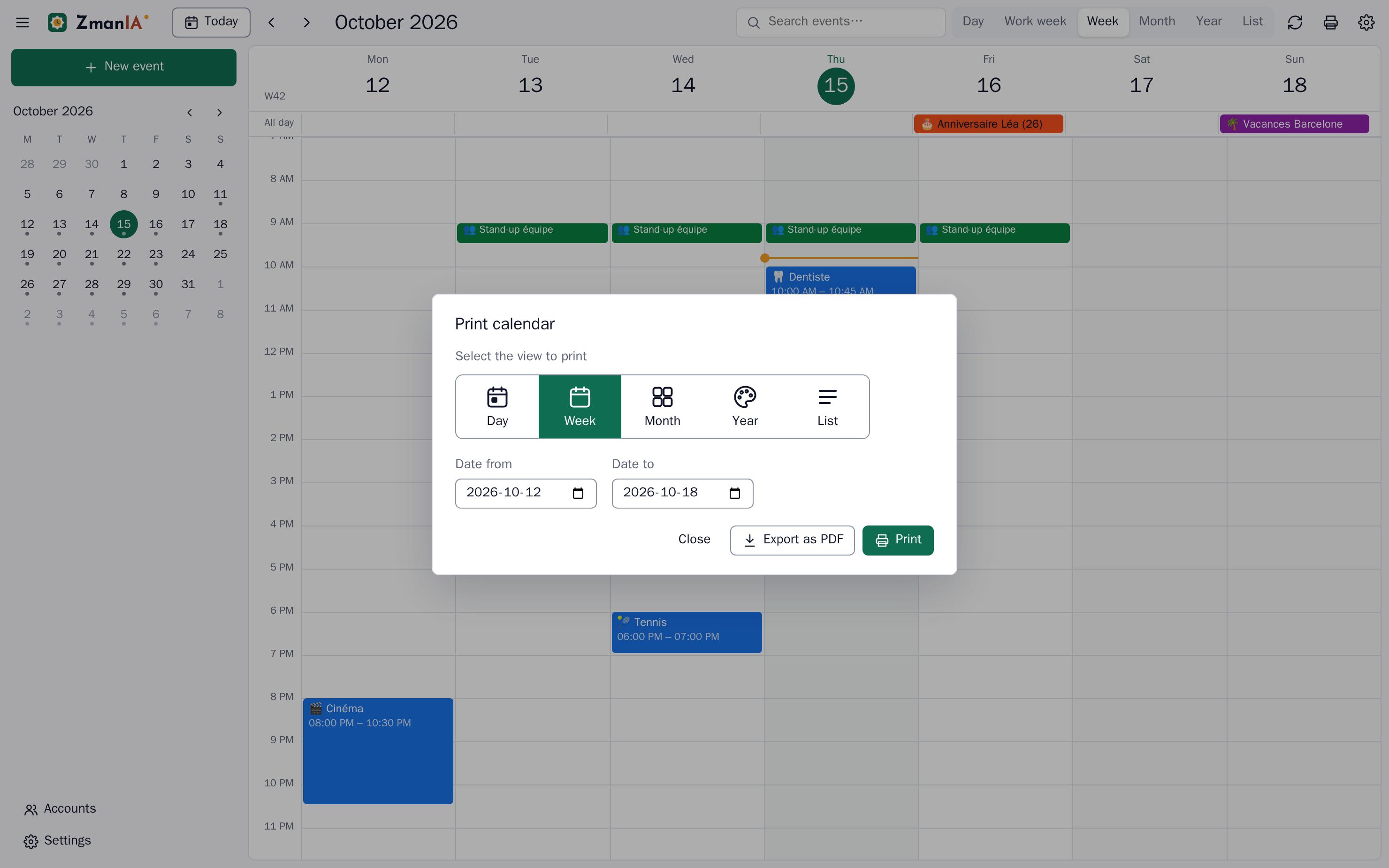Open the hamburger menu icon
Image resolution: width=1389 pixels, height=868 pixels.
[23, 23]
